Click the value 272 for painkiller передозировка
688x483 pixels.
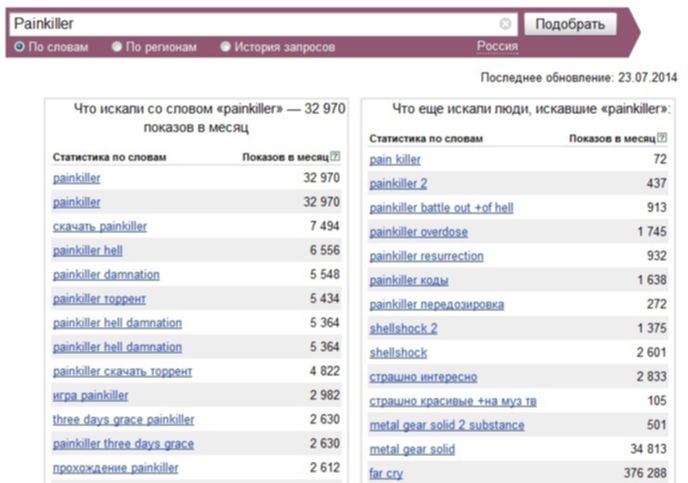(x=657, y=304)
